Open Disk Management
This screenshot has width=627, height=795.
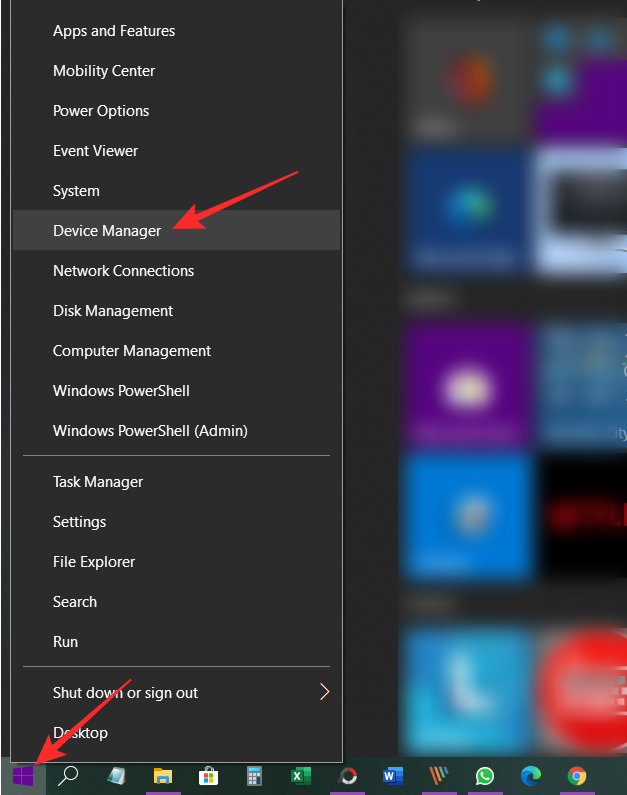[113, 311]
